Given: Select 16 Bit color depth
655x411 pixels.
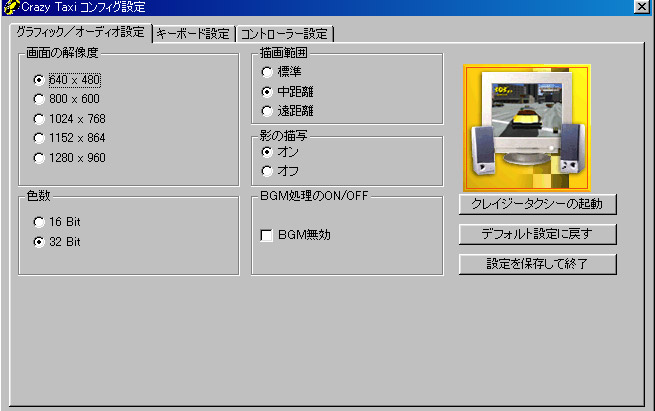Looking at the screenshot, I should [x=39, y=221].
